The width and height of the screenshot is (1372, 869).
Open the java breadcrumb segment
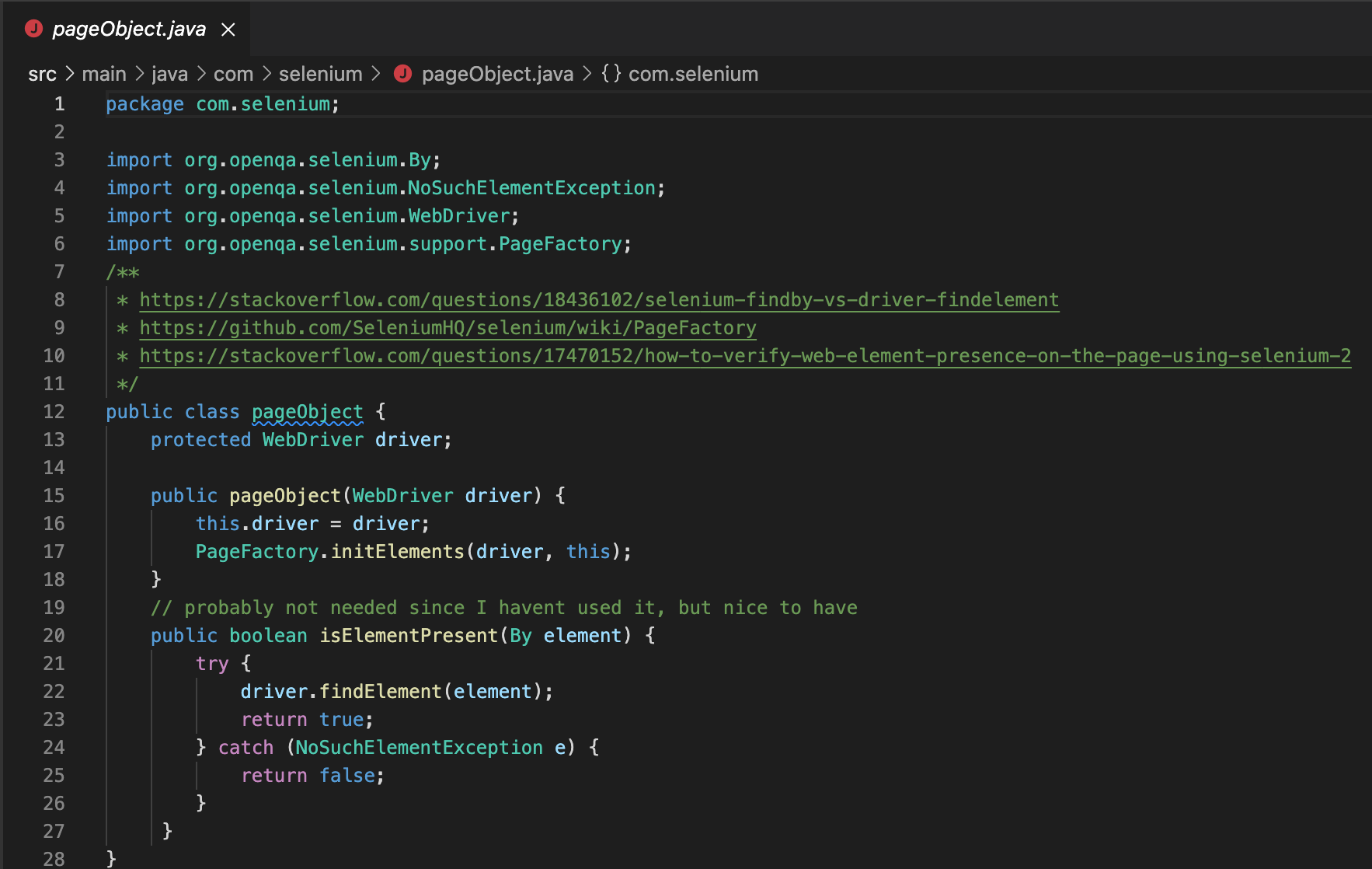[169, 74]
